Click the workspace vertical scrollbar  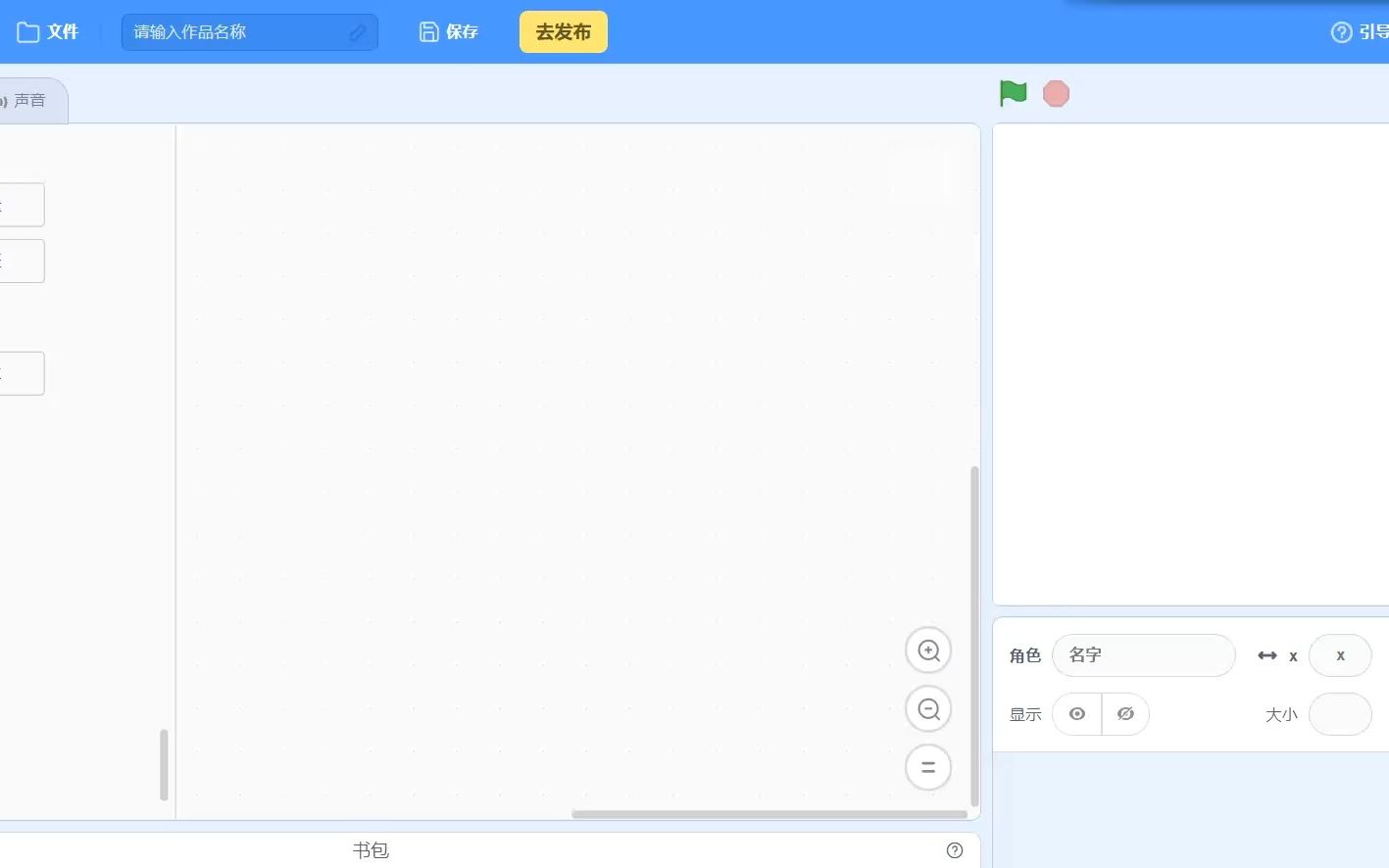tap(974, 637)
